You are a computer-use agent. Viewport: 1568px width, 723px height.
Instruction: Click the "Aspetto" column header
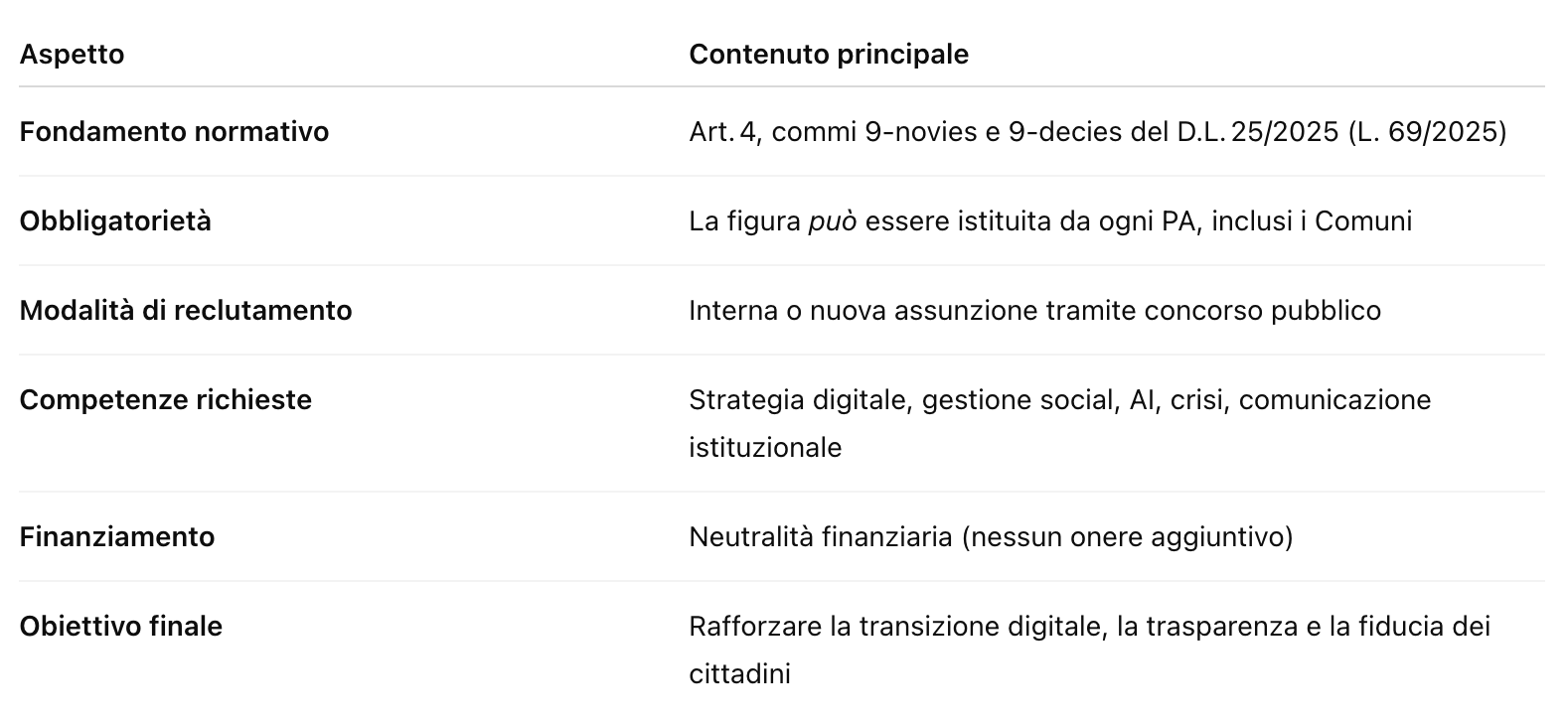click(x=72, y=54)
